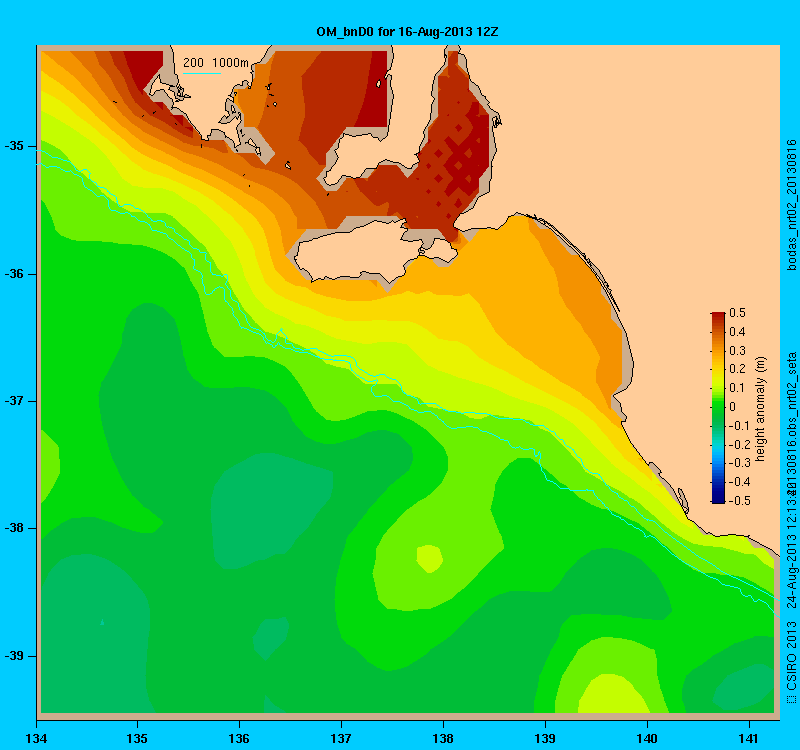Image resolution: width=800 pixels, height=750 pixels.
Task: Click the vertical 'obs_nrt02_seta' label
Action: tap(791, 396)
